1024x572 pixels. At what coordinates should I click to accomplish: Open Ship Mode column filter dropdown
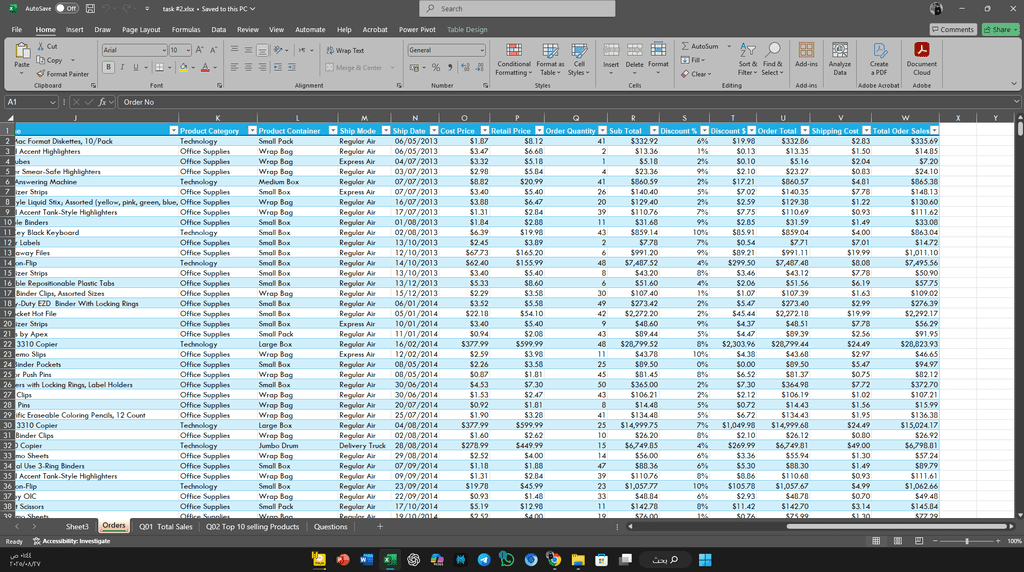point(386,131)
